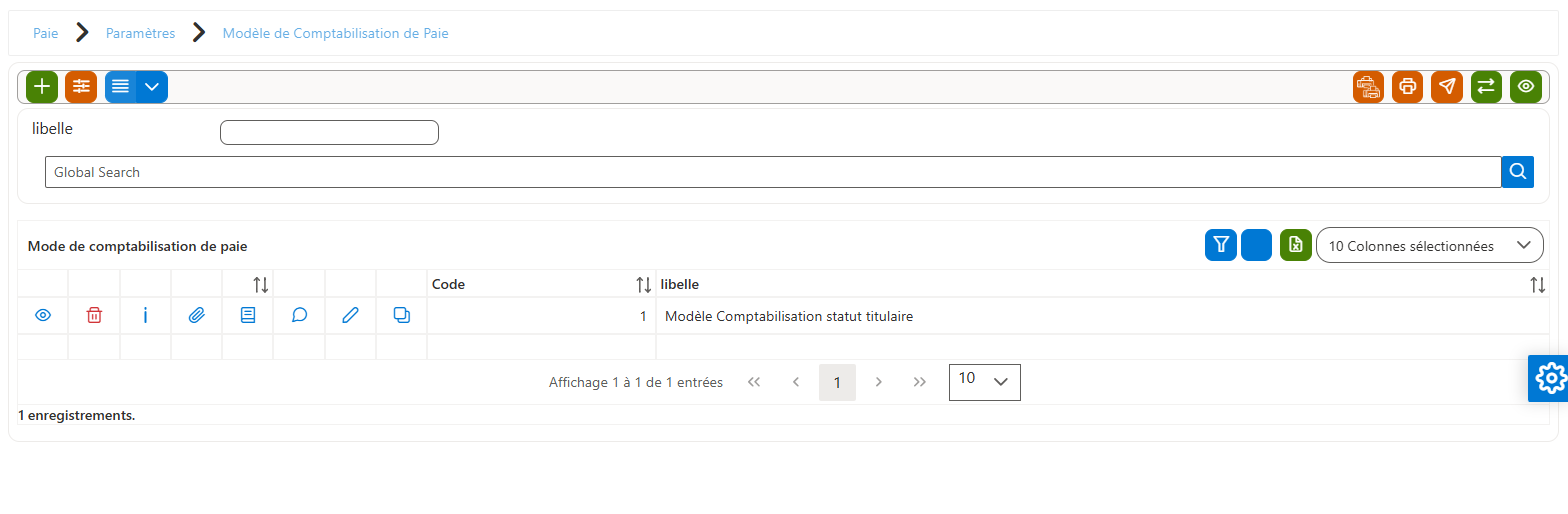
Task: Open attachments with the paperclip icon
Action: pos(196,316)
